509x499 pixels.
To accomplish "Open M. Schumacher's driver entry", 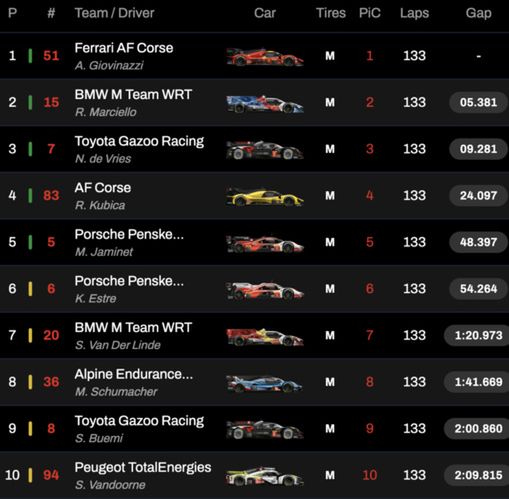I will pos(116,392).
